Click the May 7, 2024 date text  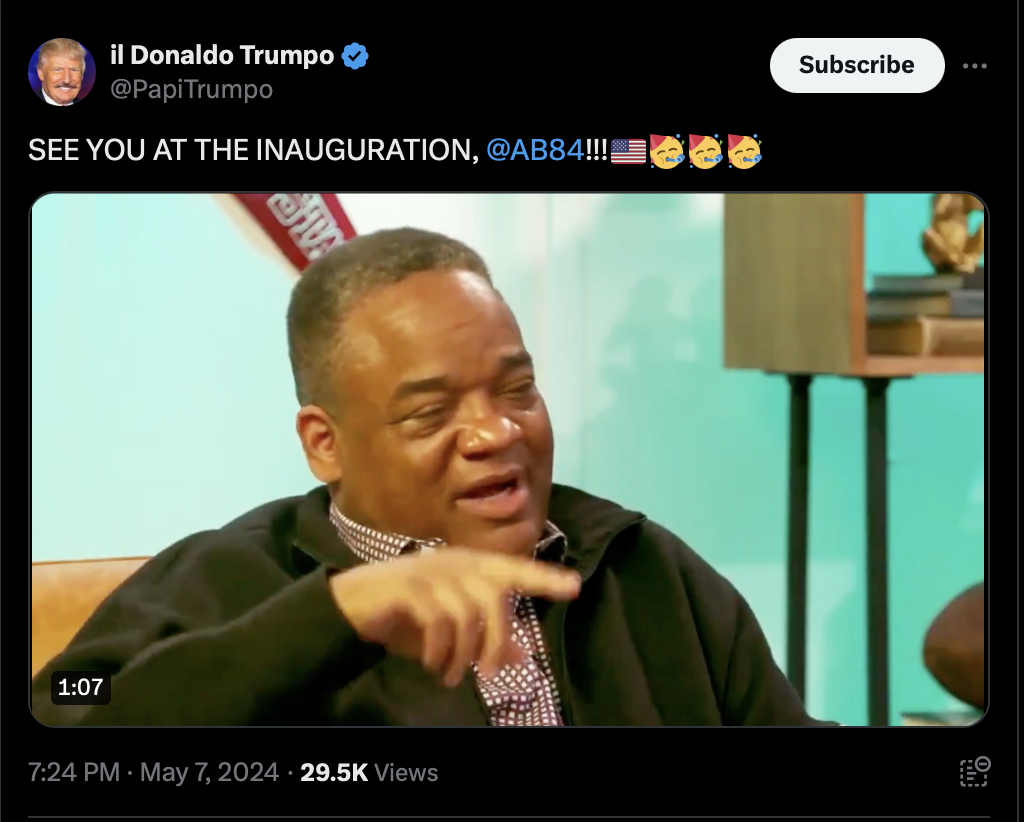click(210, 772)
